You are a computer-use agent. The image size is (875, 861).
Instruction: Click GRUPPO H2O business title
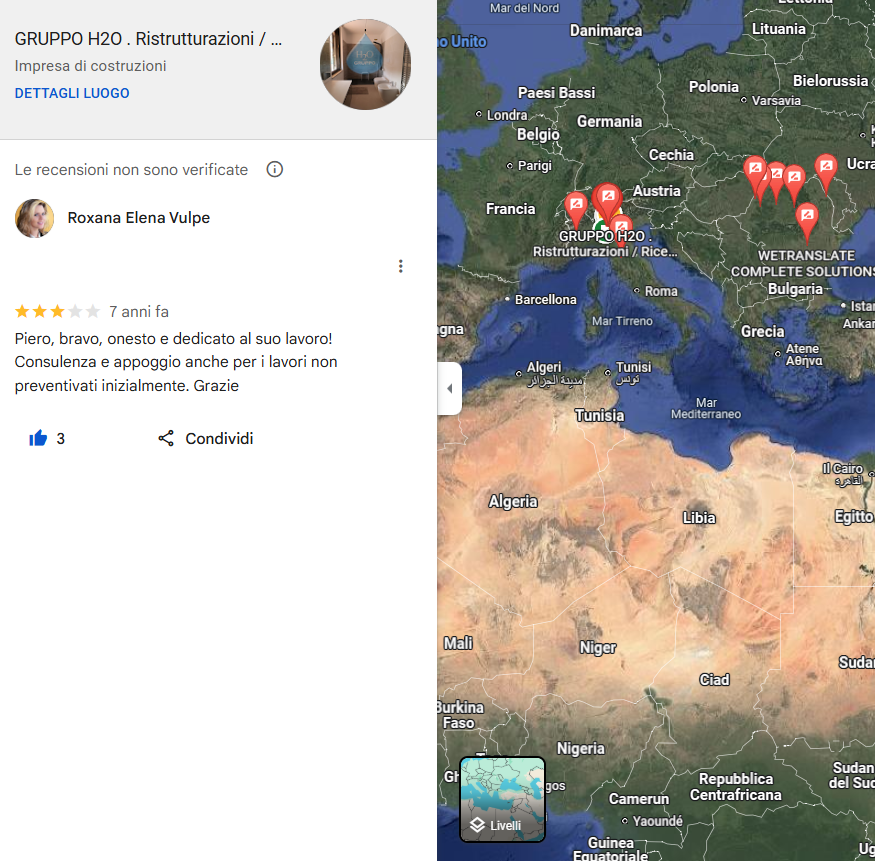tap(148, 39)
